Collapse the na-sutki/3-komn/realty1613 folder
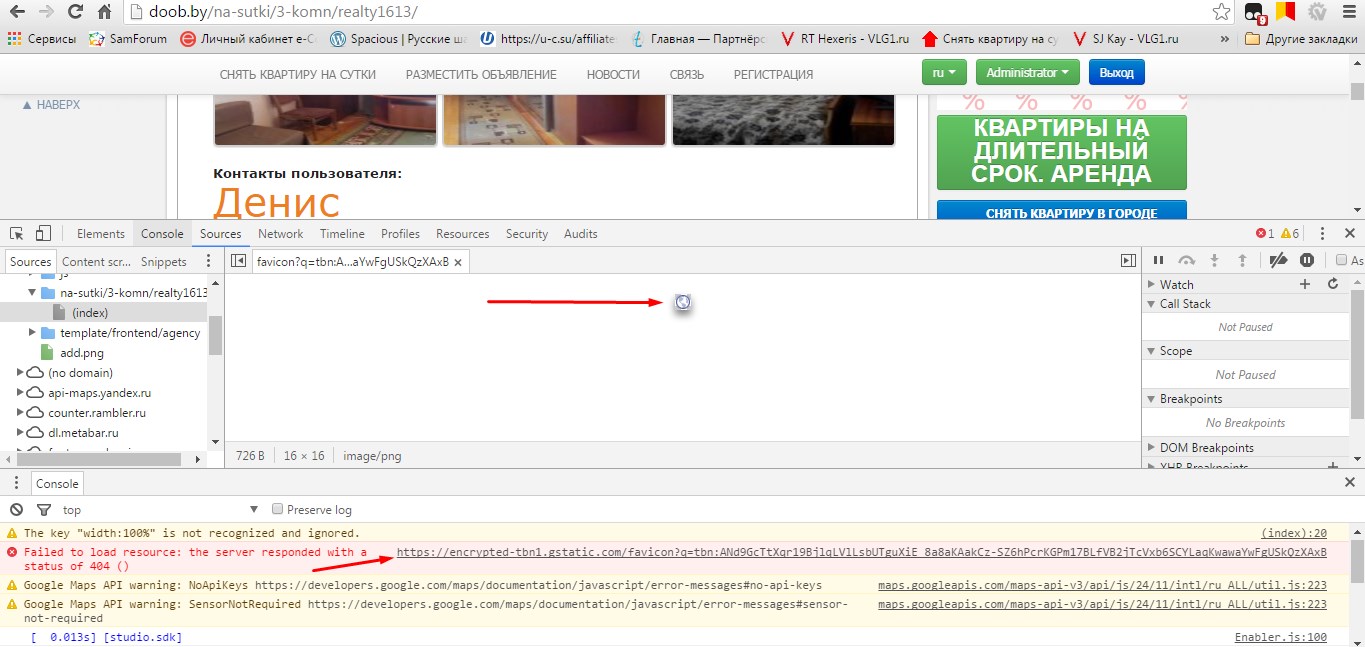 33,293
